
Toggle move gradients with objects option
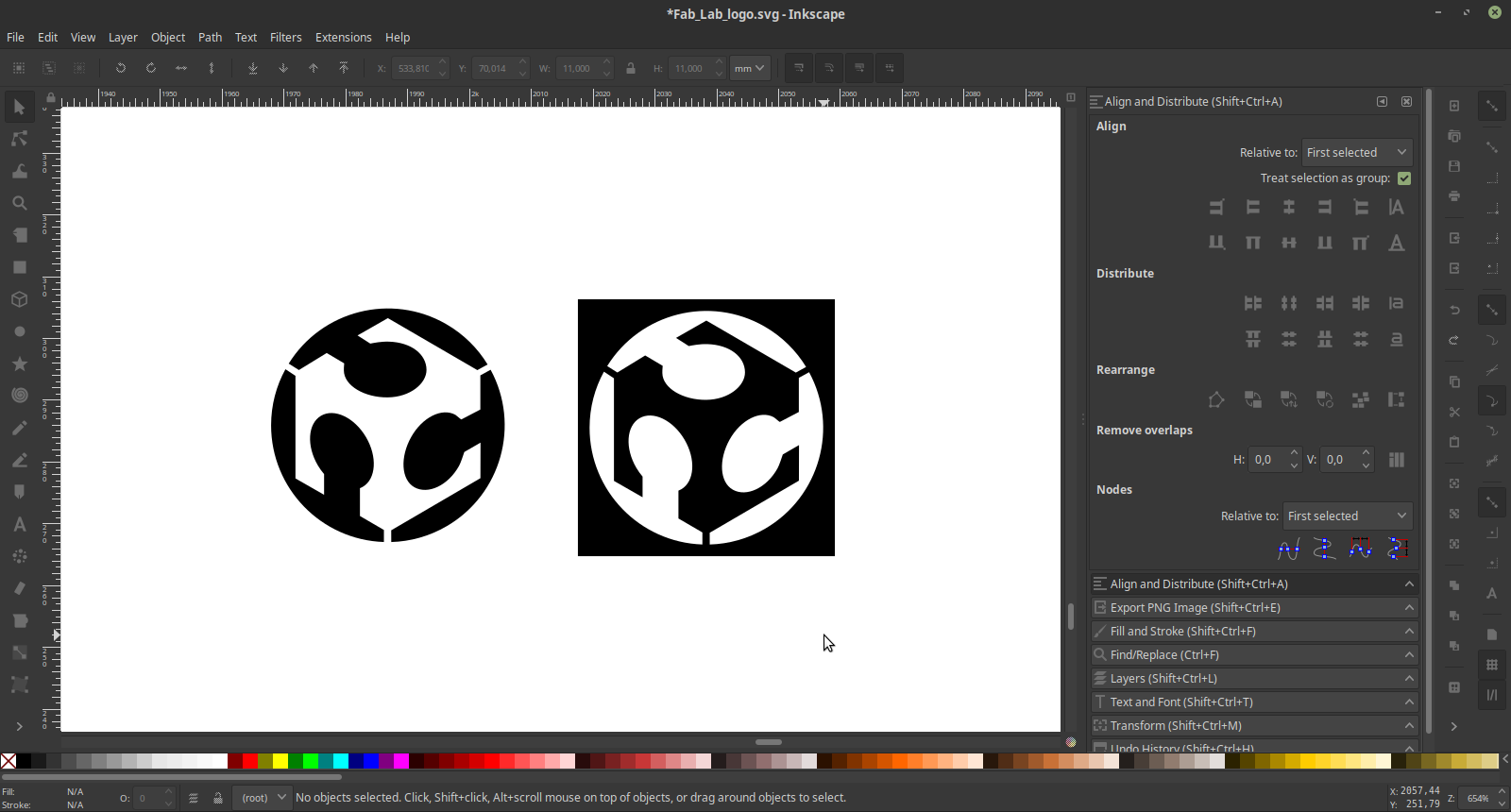[x=859, y=68]
